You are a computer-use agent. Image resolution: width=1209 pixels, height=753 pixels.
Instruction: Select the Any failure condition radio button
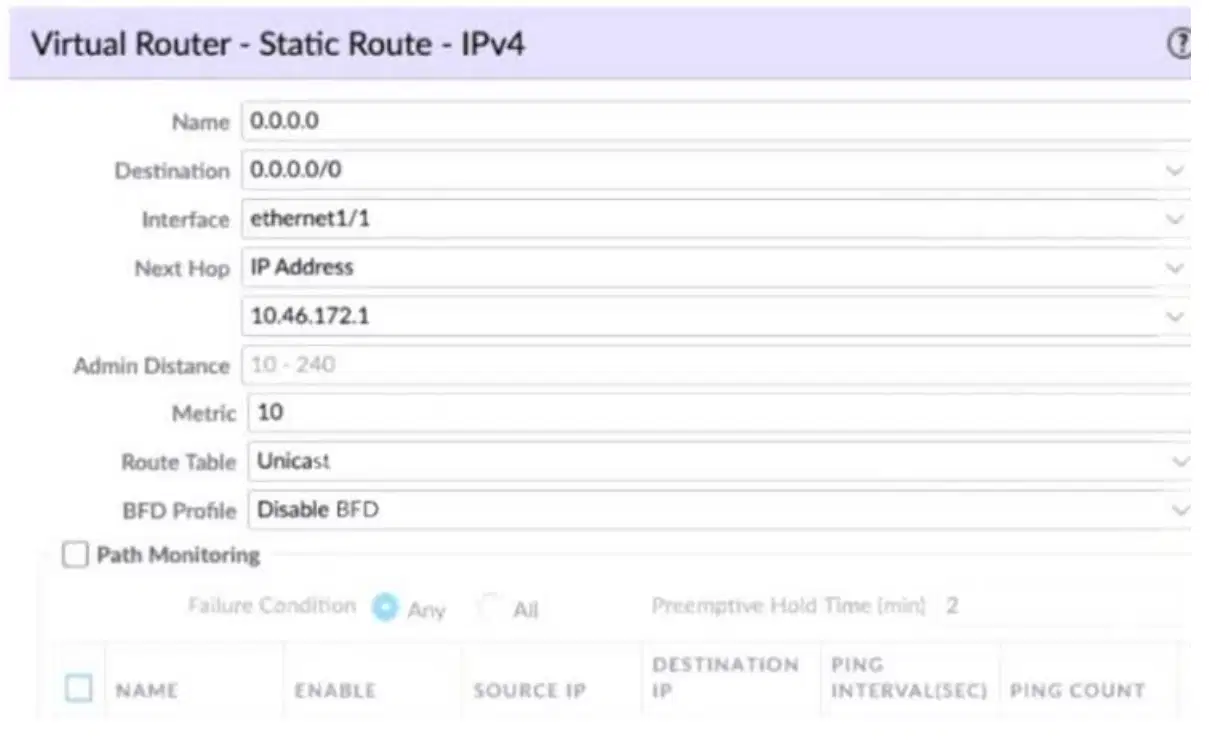385,607
